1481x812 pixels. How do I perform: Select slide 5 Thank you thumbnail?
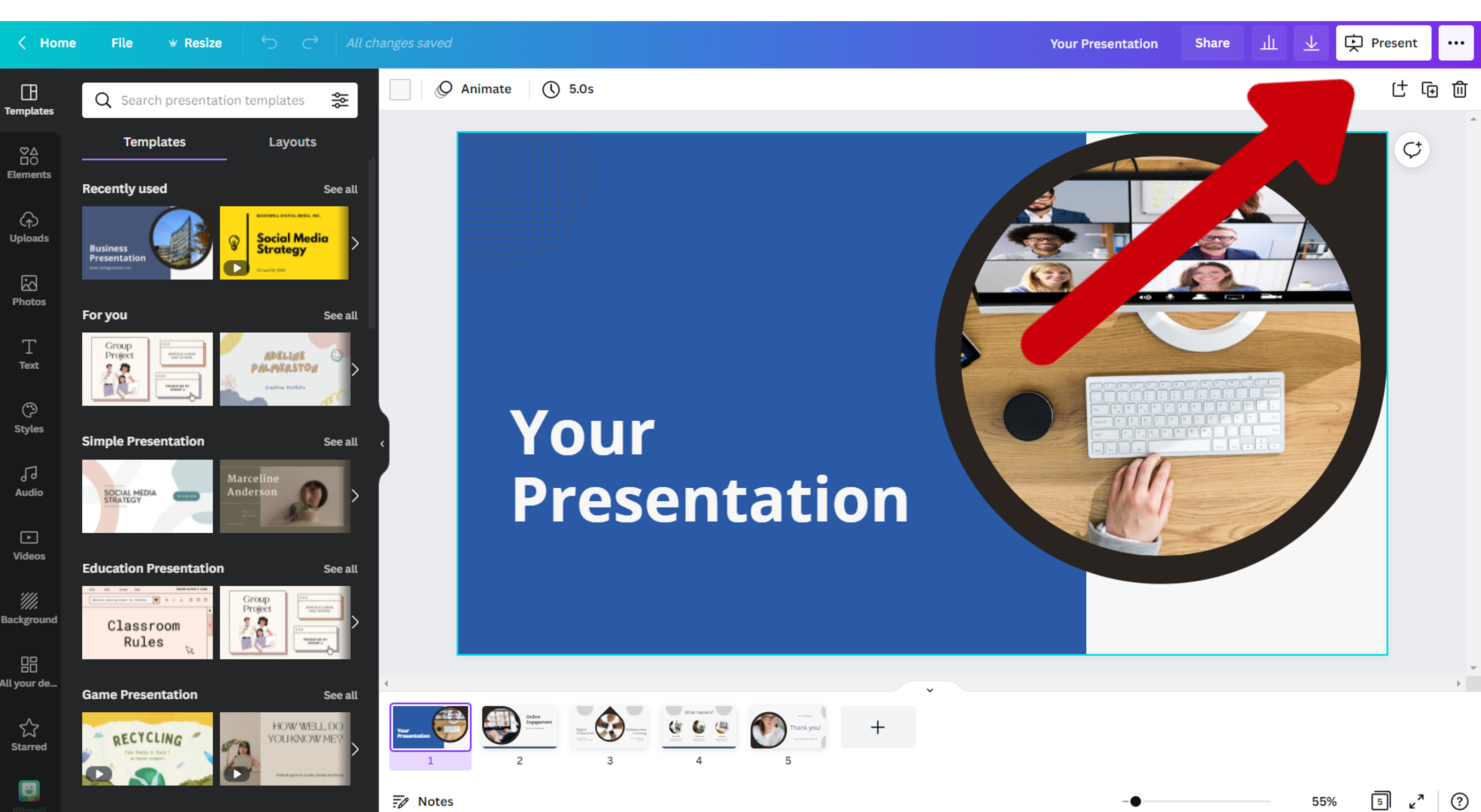click(x=788, y=727)
